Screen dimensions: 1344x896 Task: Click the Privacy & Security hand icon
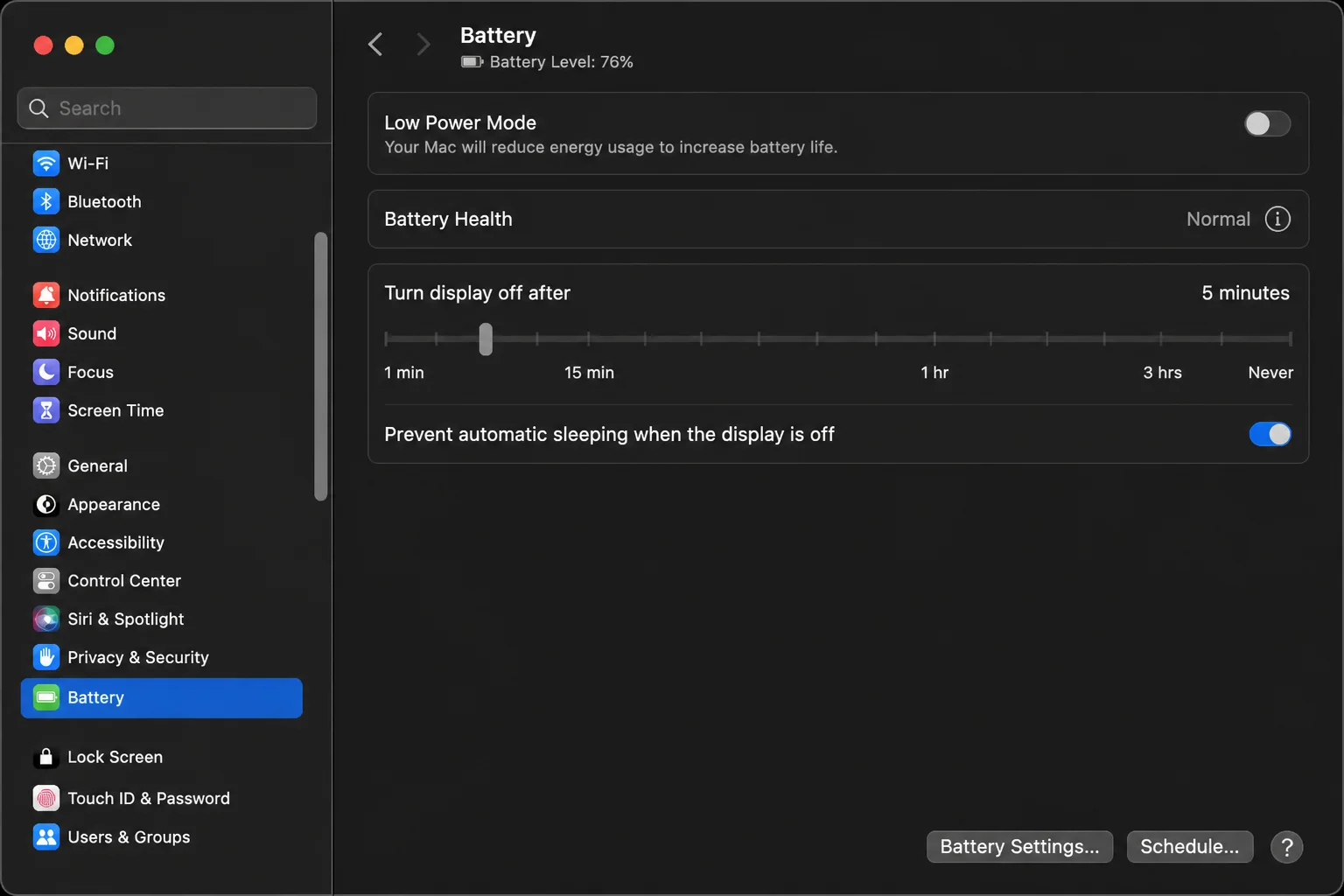click(46, 657)
